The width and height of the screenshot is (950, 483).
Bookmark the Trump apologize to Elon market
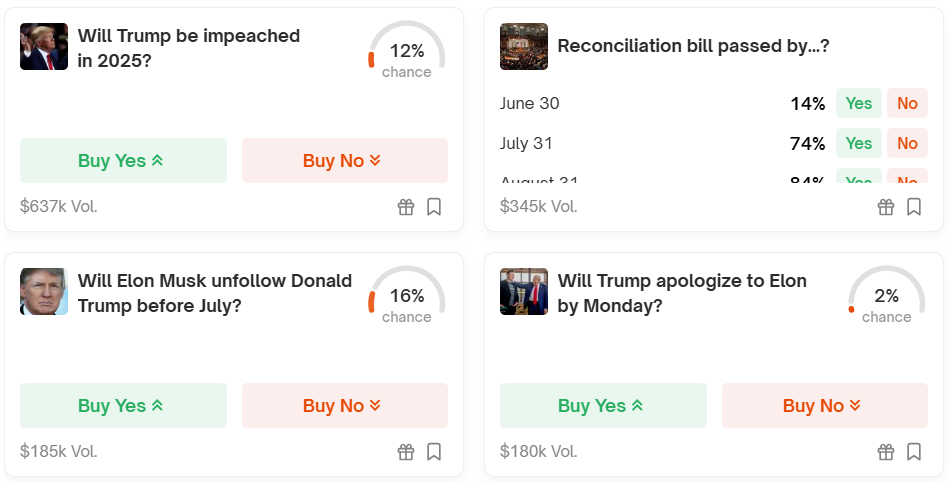(914, 452)
